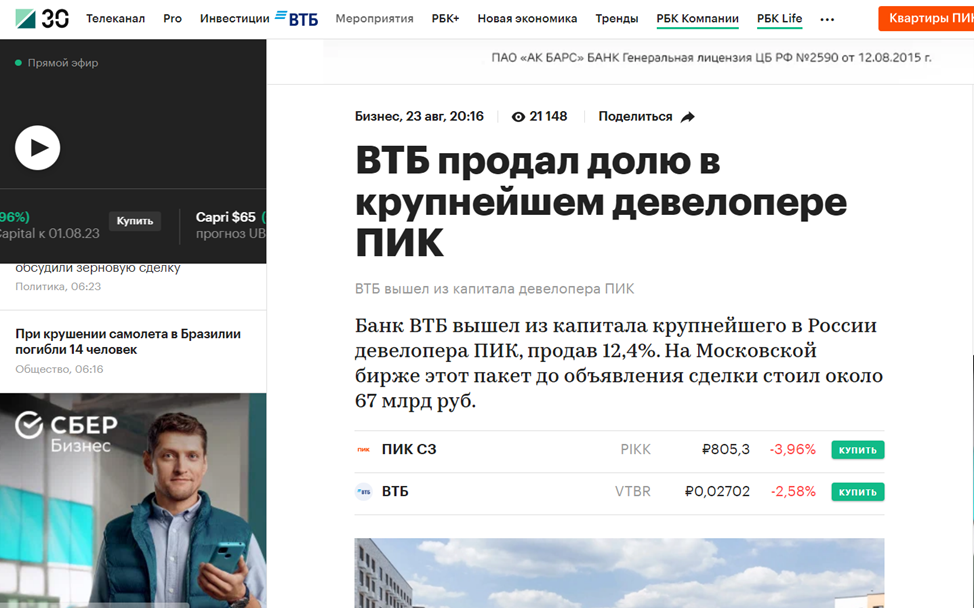Click Прямой эфир label

(63, 63)
